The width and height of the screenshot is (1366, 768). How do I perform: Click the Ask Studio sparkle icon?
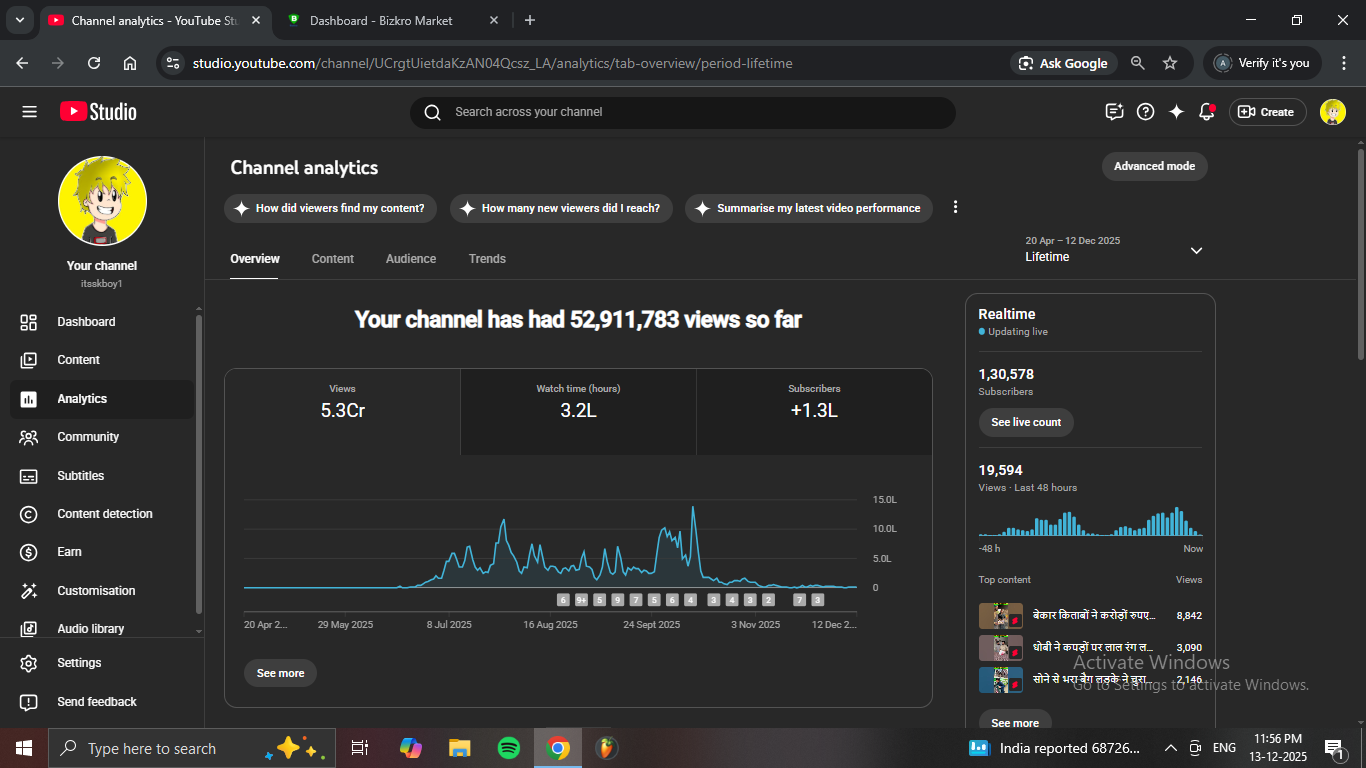coord(1176,112)
